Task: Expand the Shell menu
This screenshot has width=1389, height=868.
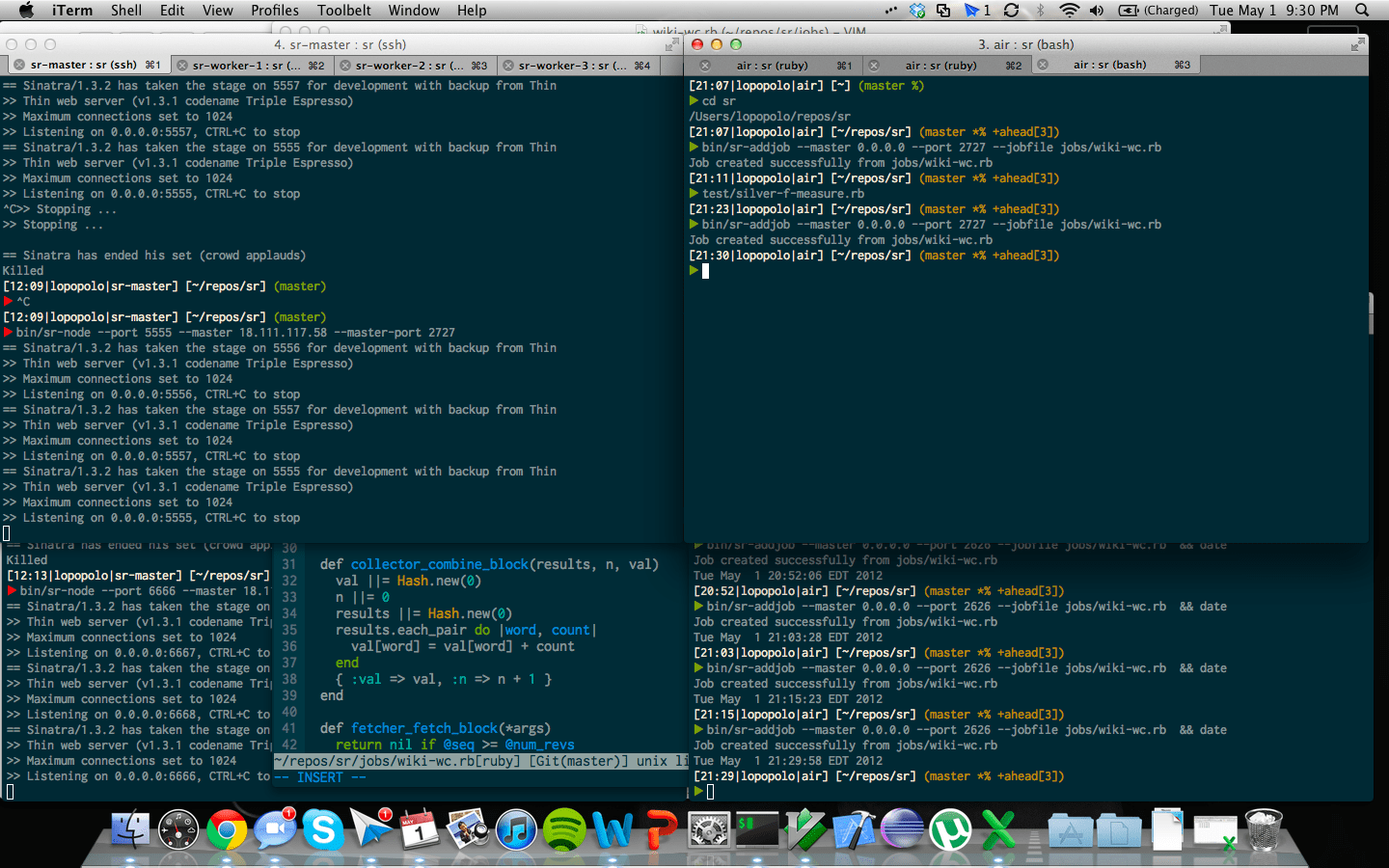Action: pos(126,11)
